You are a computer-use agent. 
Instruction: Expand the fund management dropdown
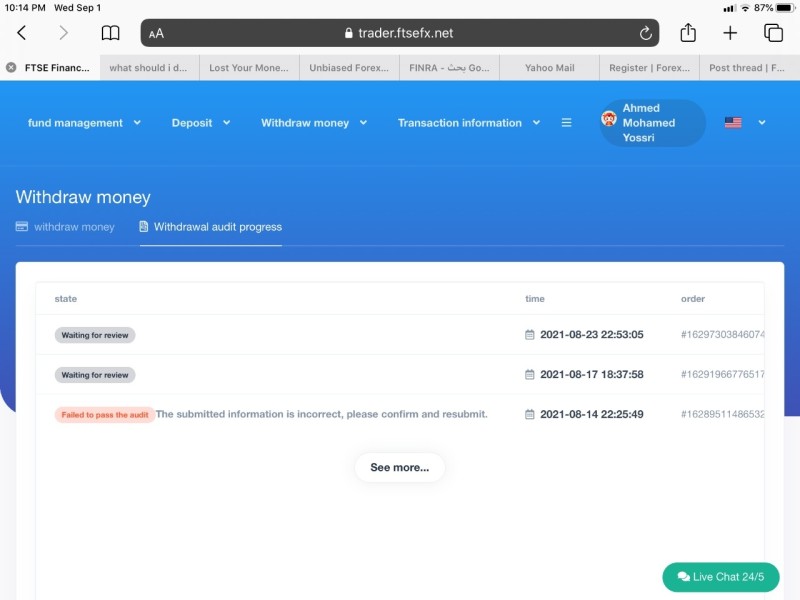tap(84, 123)
